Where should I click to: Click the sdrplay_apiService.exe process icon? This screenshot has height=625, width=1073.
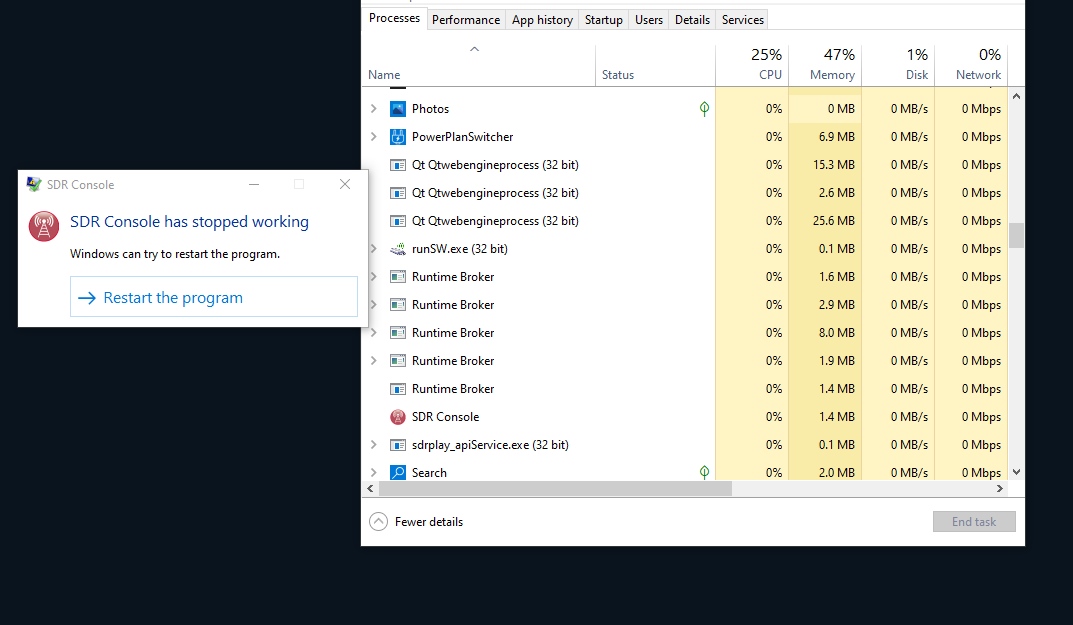tap(397, 445)
